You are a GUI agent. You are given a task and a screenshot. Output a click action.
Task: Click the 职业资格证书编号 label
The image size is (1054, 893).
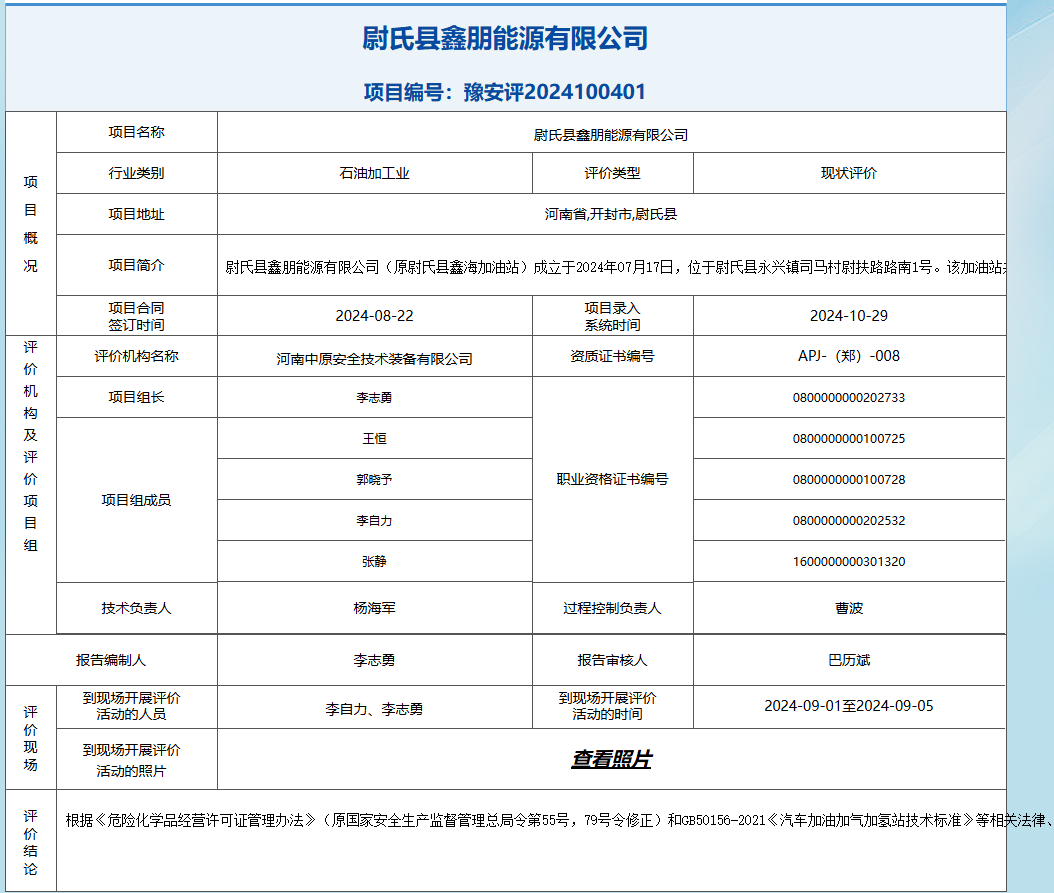(x=612, y=479)
